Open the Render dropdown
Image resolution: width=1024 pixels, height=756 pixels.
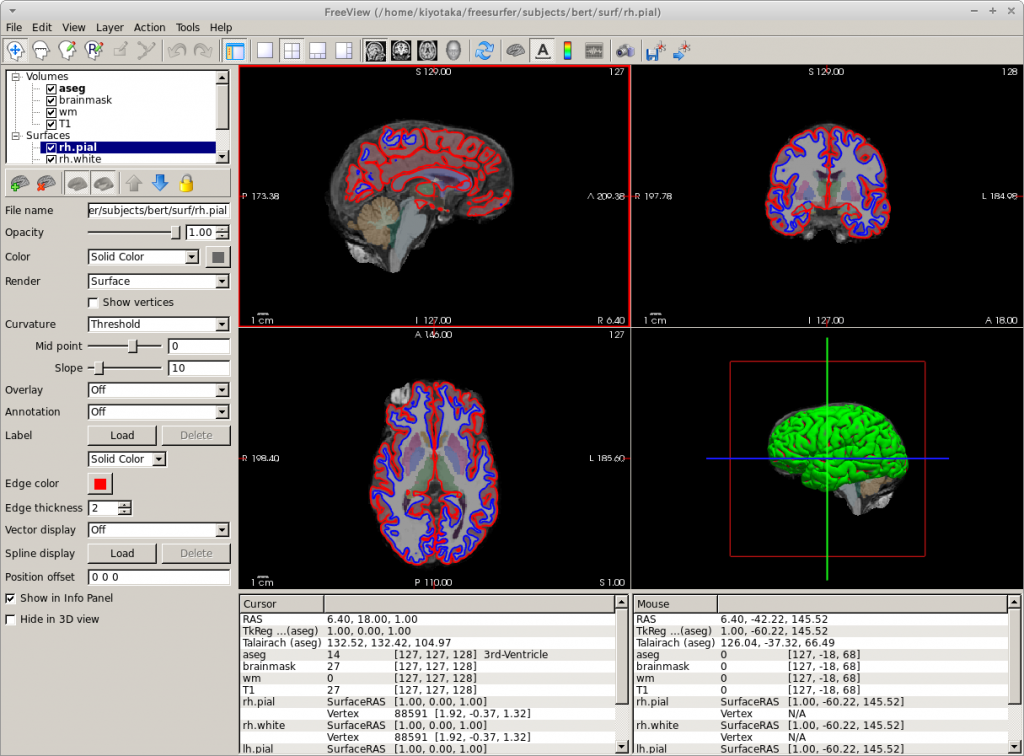click(x=159, y=281)
